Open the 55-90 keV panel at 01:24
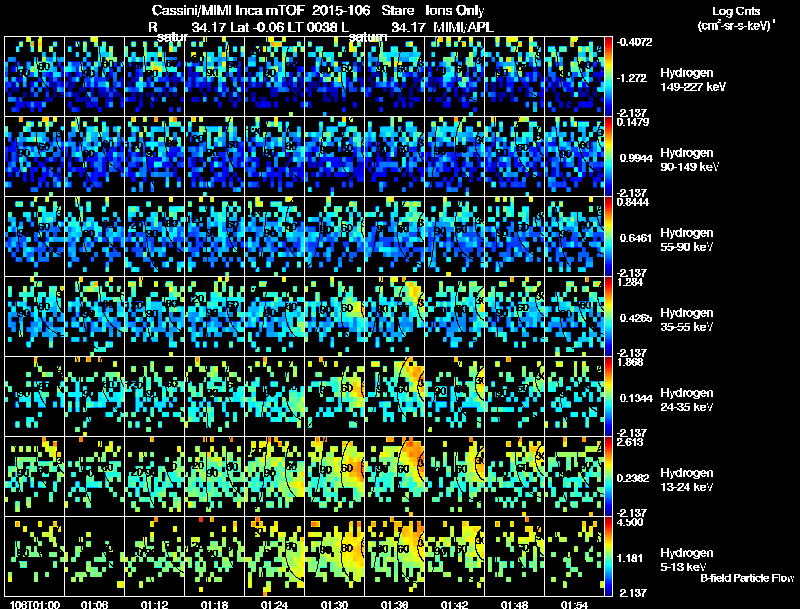Image resolution: width=800 pixels, height=609 pixels. (x=274, y=237)
